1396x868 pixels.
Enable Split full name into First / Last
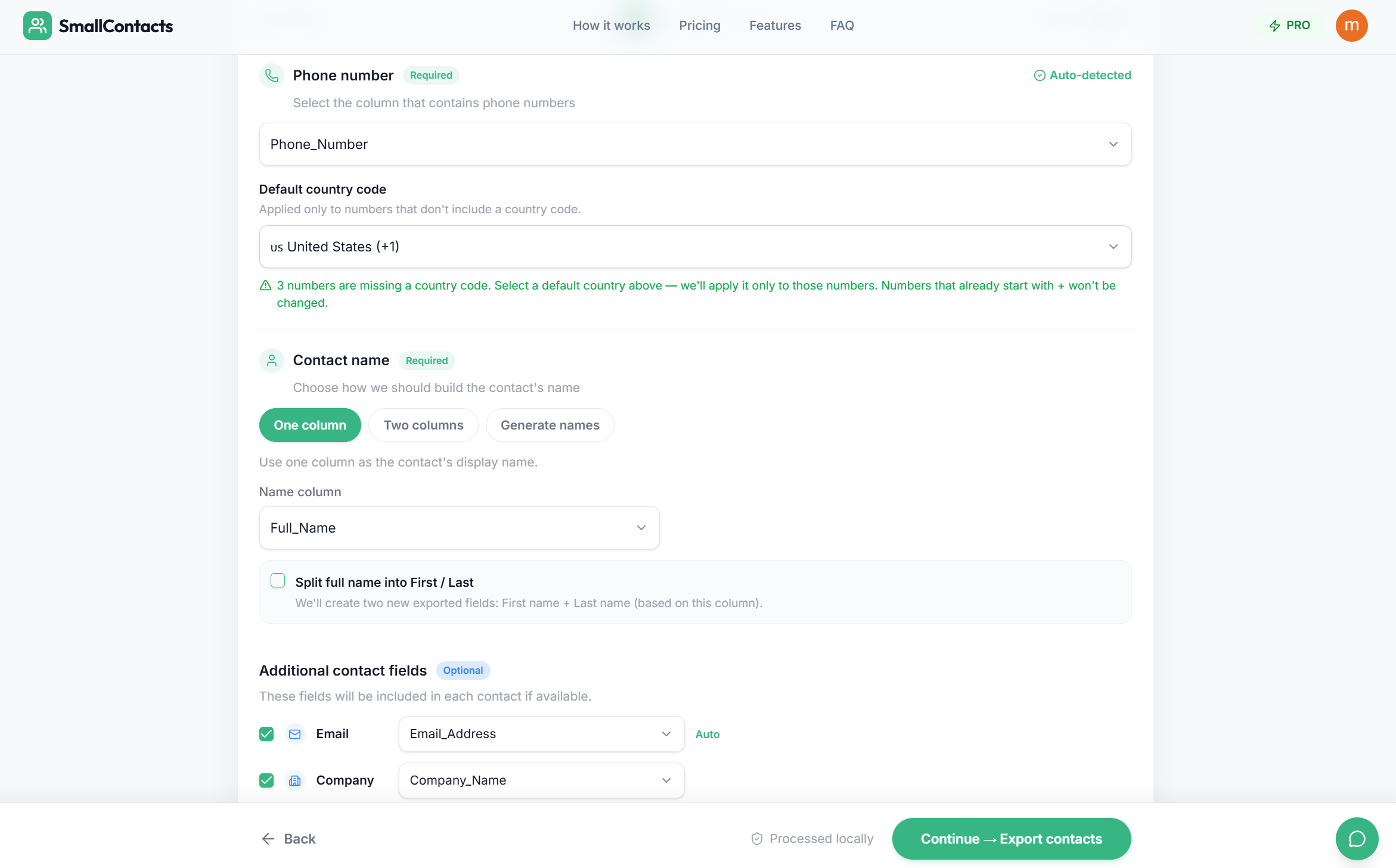pyautogui.click(x=278, y=580)
